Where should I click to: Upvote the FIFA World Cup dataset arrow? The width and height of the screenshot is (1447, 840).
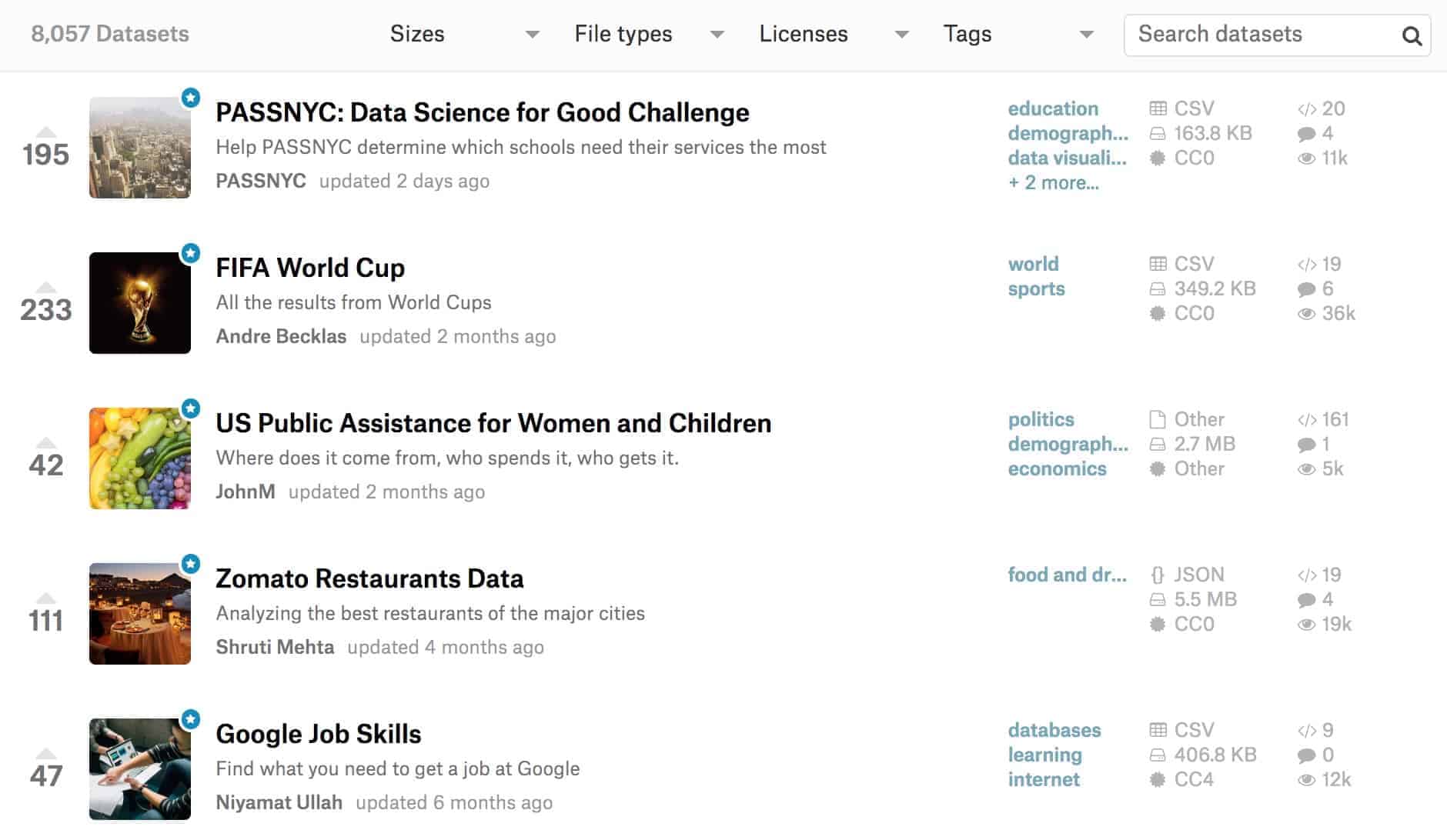click(x=46, y=287)
